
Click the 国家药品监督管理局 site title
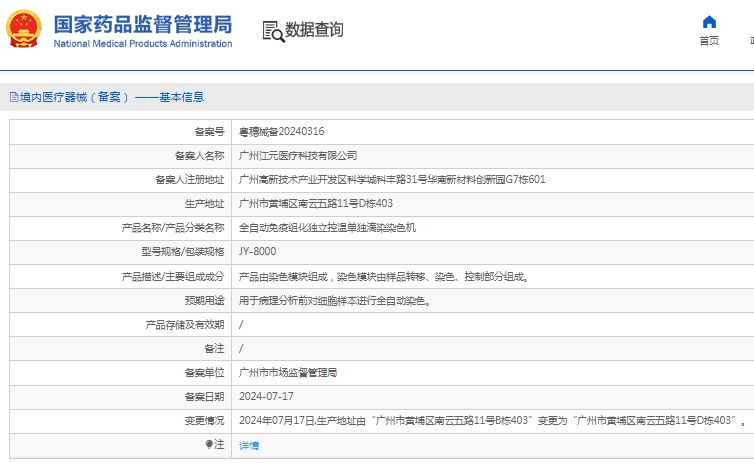pos(143,25)
